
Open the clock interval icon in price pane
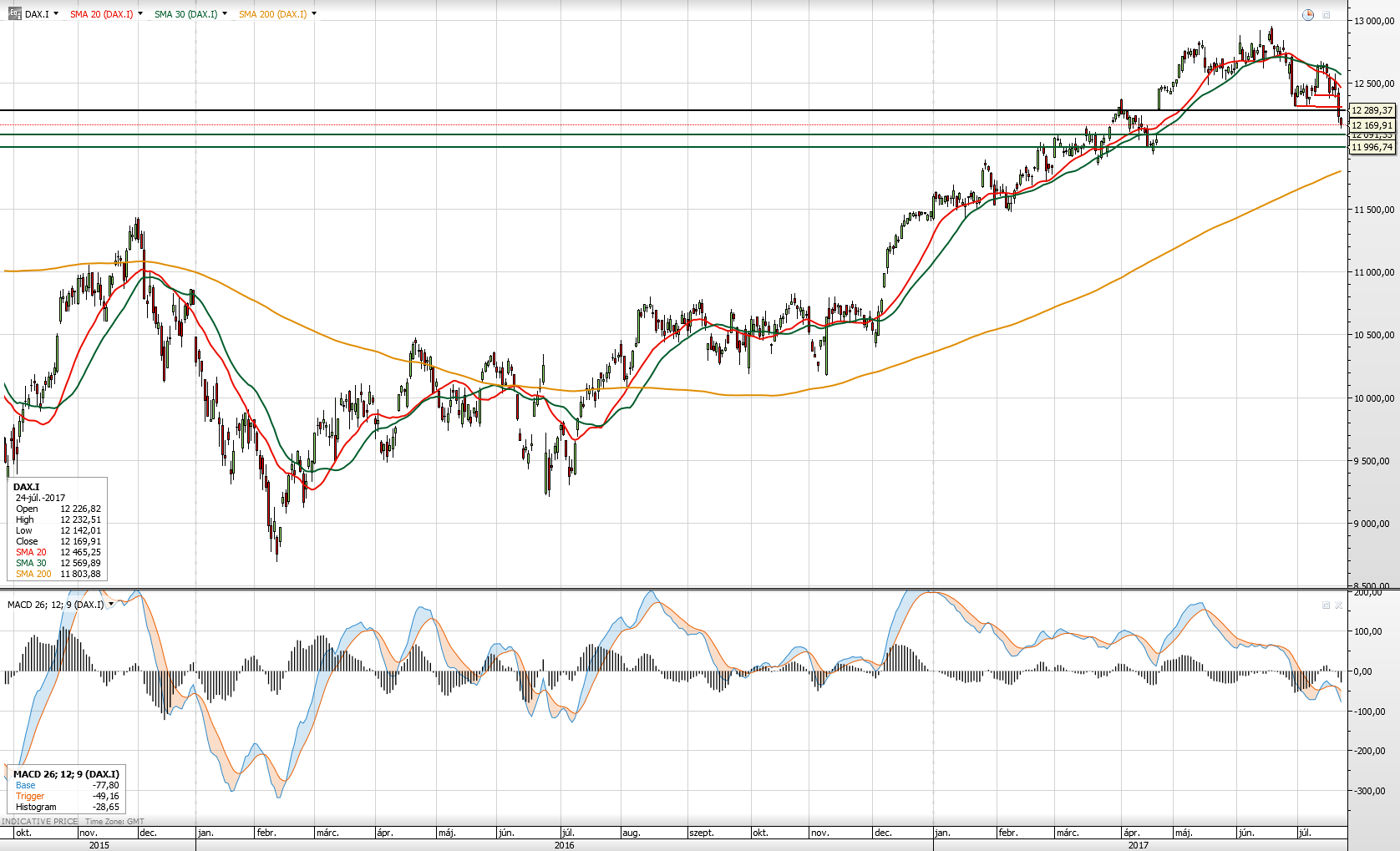(1307, 15)
